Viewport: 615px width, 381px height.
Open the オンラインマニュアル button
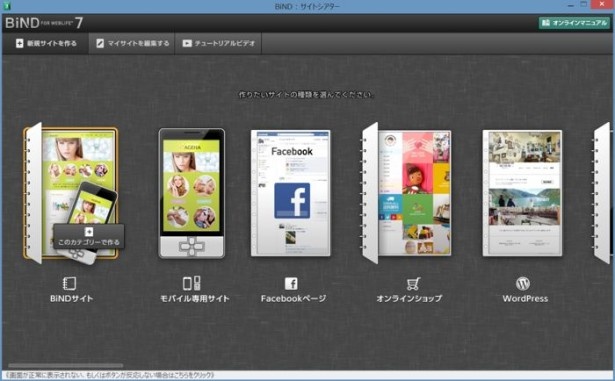point(574,23)
